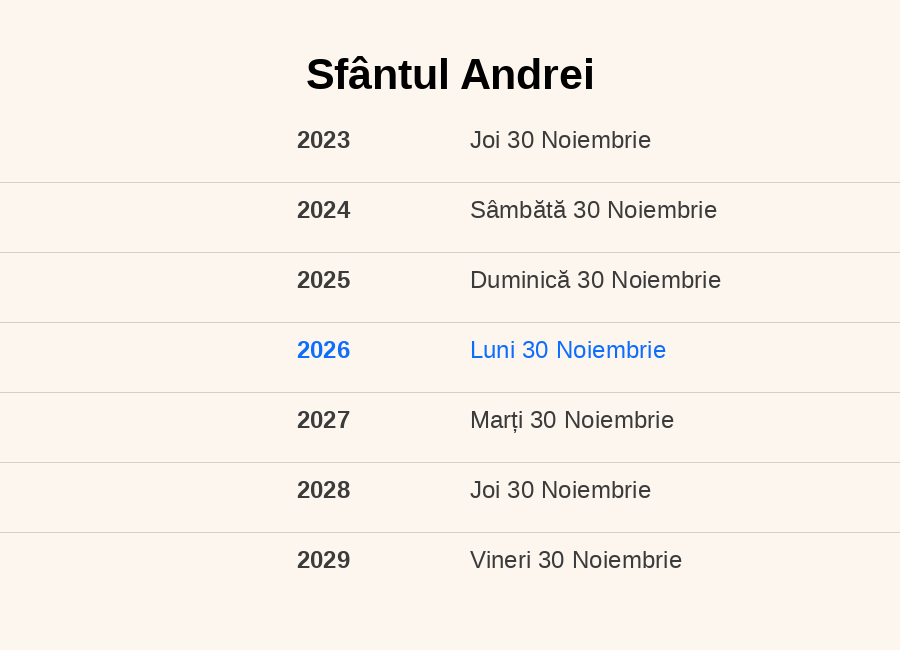Click the Duminică 30 Noiembrie date text
The width and height of the screenshot is (900, 650).
pos(595,280)
